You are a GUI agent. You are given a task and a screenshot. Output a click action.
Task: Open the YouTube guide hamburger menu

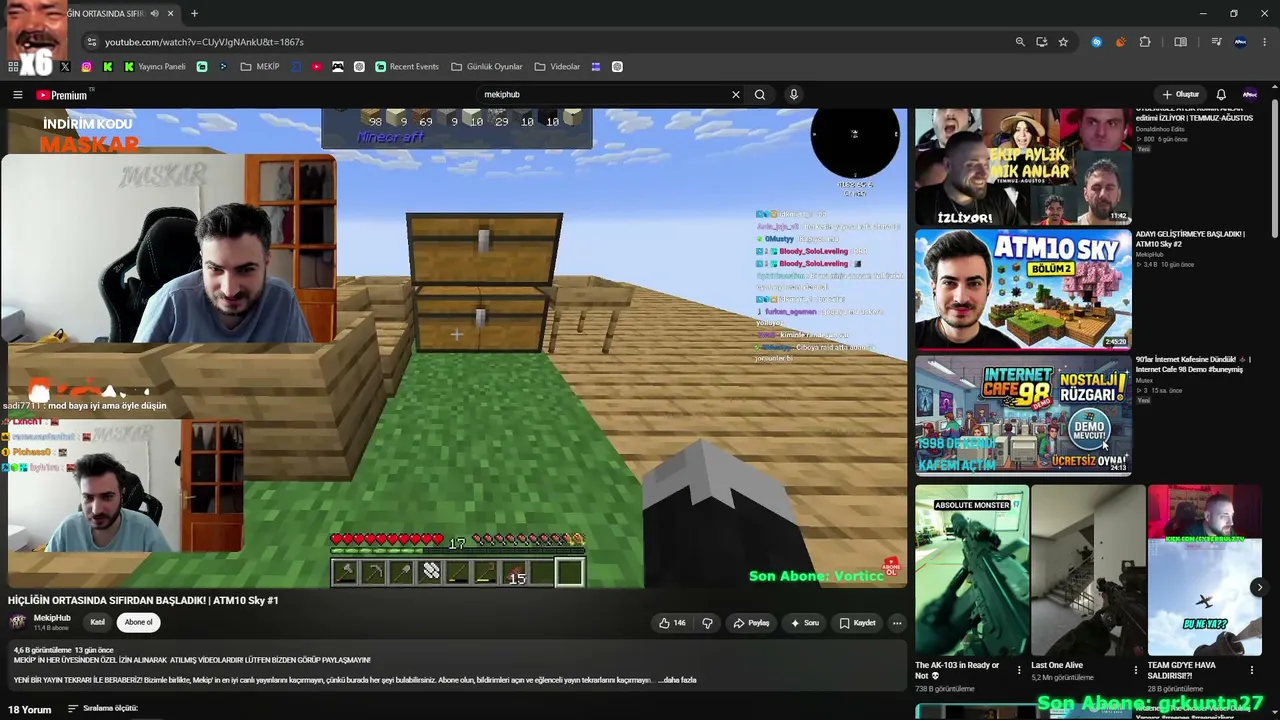tap(17, 95)
